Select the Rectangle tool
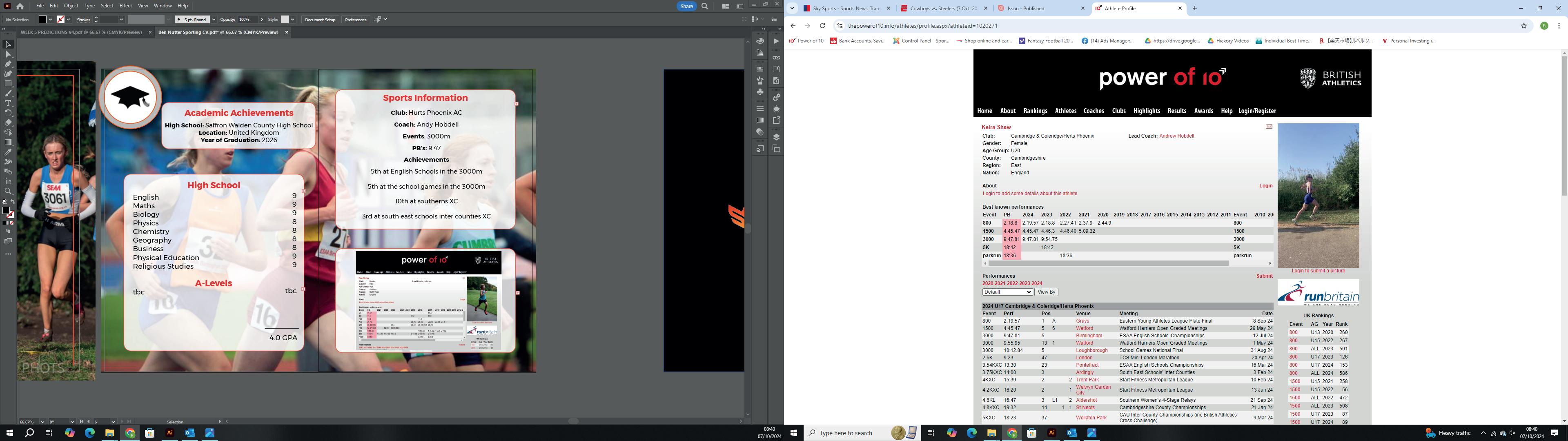Image resolution: width=1568 pixels, height=441 pixels. coord(8,84)
